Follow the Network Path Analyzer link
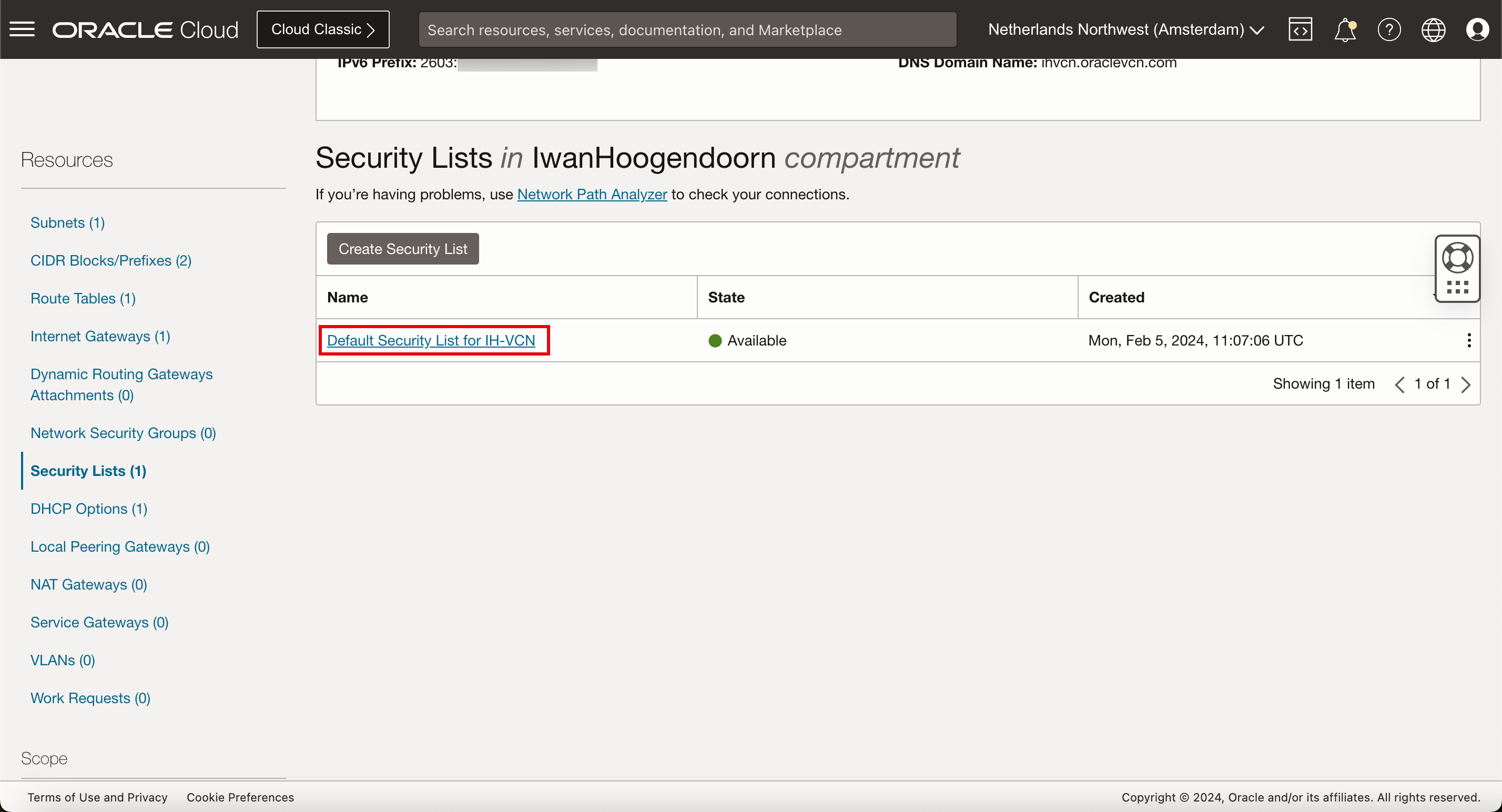 (591, 194)
